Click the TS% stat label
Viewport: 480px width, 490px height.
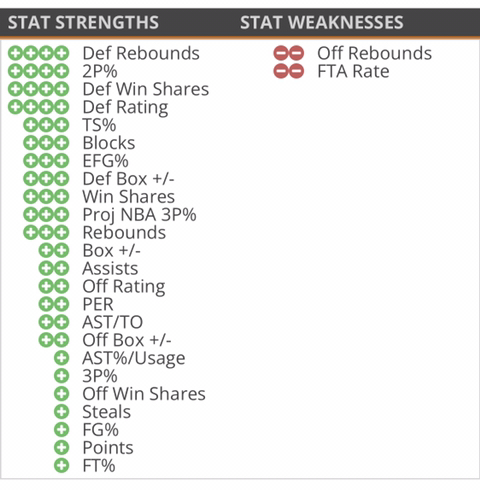click(99, 125)
